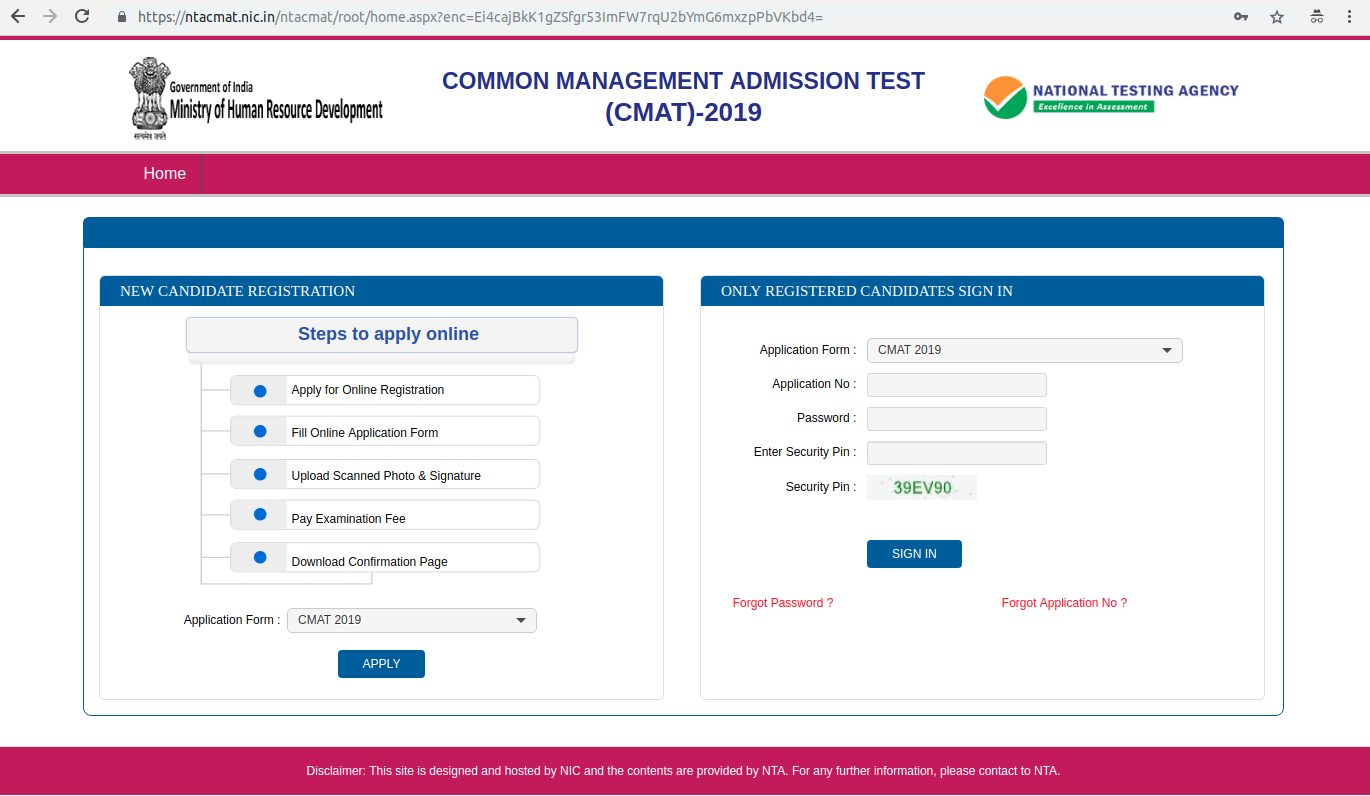Screen dimensions: 1370x796
Task: Go back with the browser back arrow
Action: click(x=18, y=17)
